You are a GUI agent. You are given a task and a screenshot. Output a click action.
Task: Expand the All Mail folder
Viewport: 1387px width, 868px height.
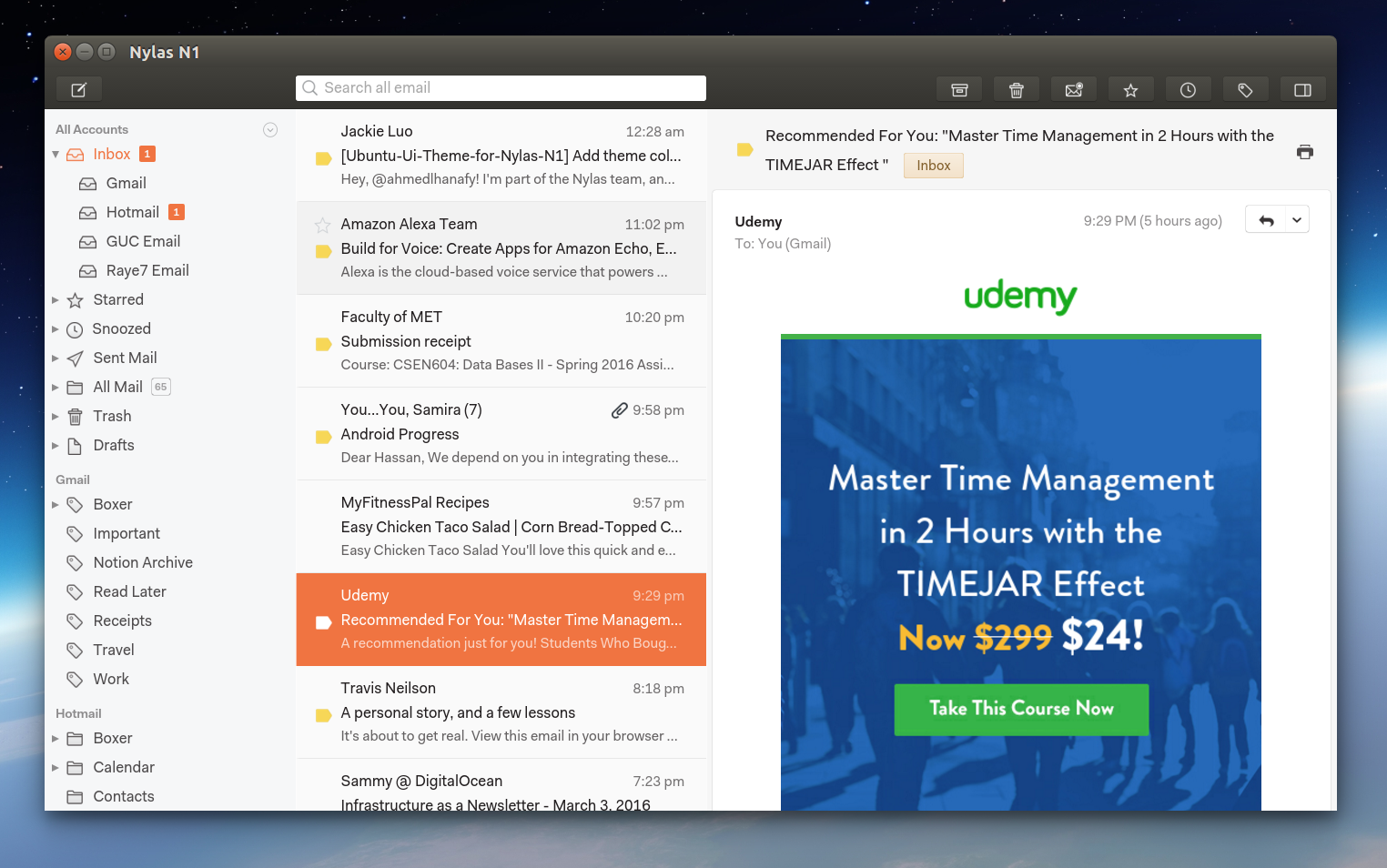[x=56, y=388]
